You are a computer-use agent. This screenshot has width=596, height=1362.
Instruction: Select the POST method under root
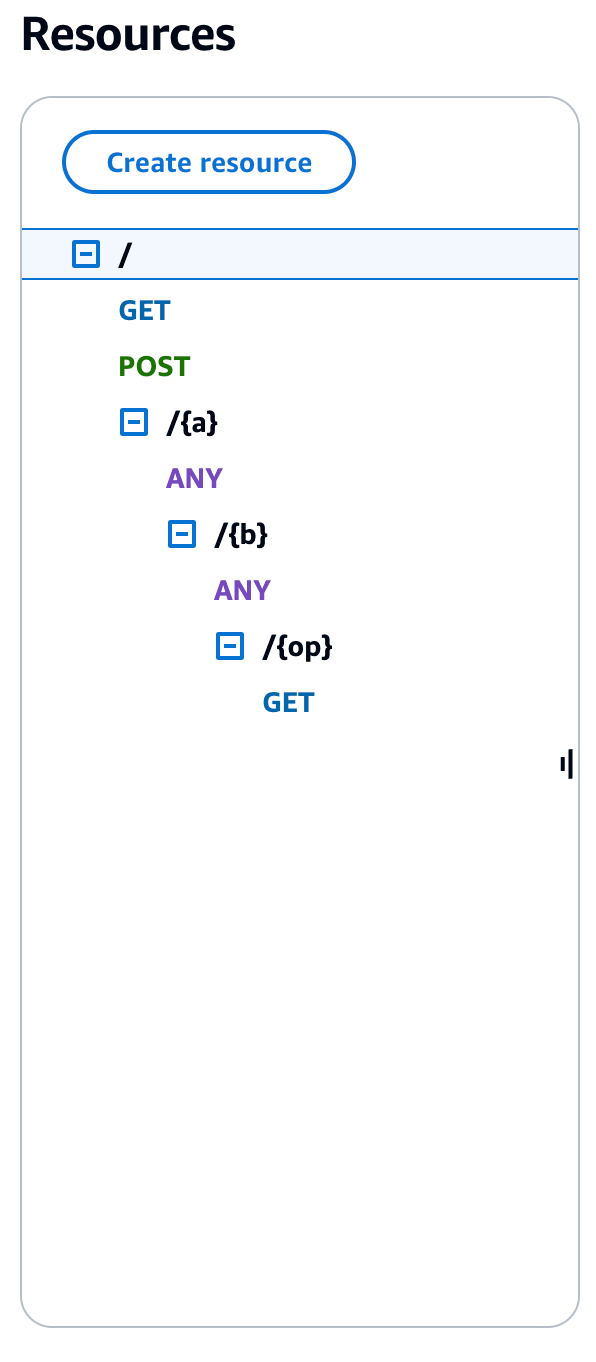(x=153, y=366)
